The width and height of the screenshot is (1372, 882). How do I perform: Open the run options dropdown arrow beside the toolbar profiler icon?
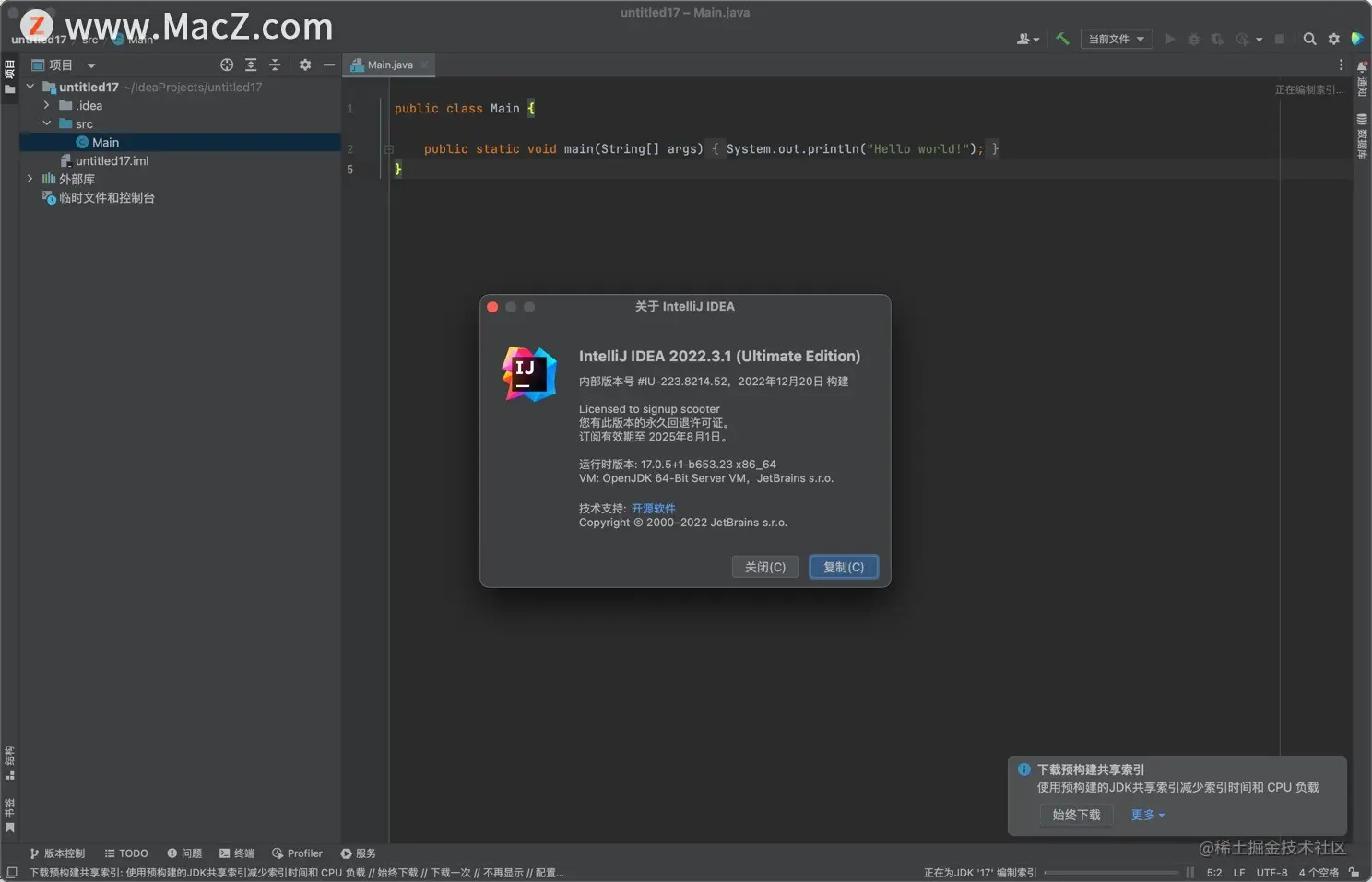coord(1259,40)
